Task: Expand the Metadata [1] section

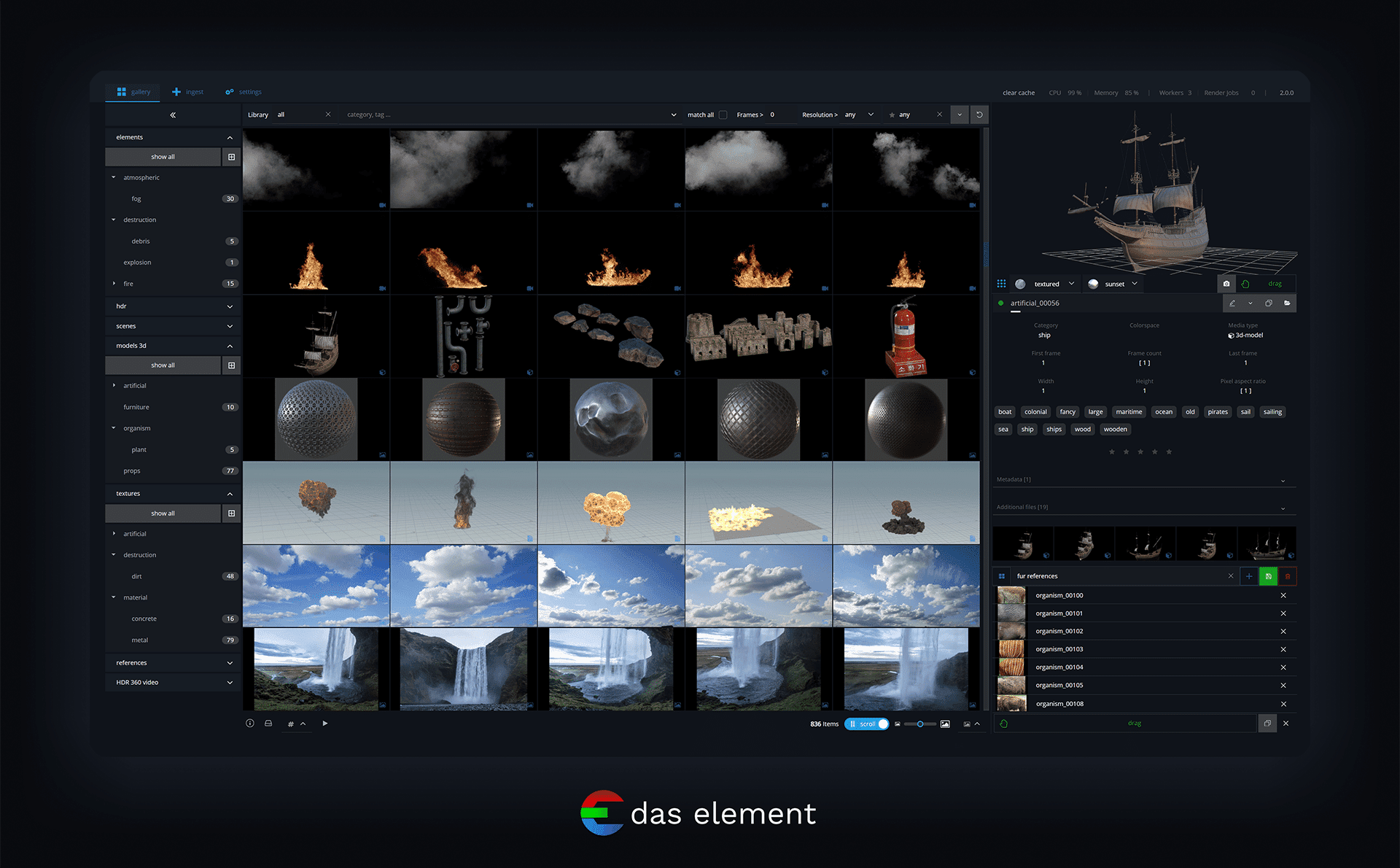Action: tap(1144, 480)
